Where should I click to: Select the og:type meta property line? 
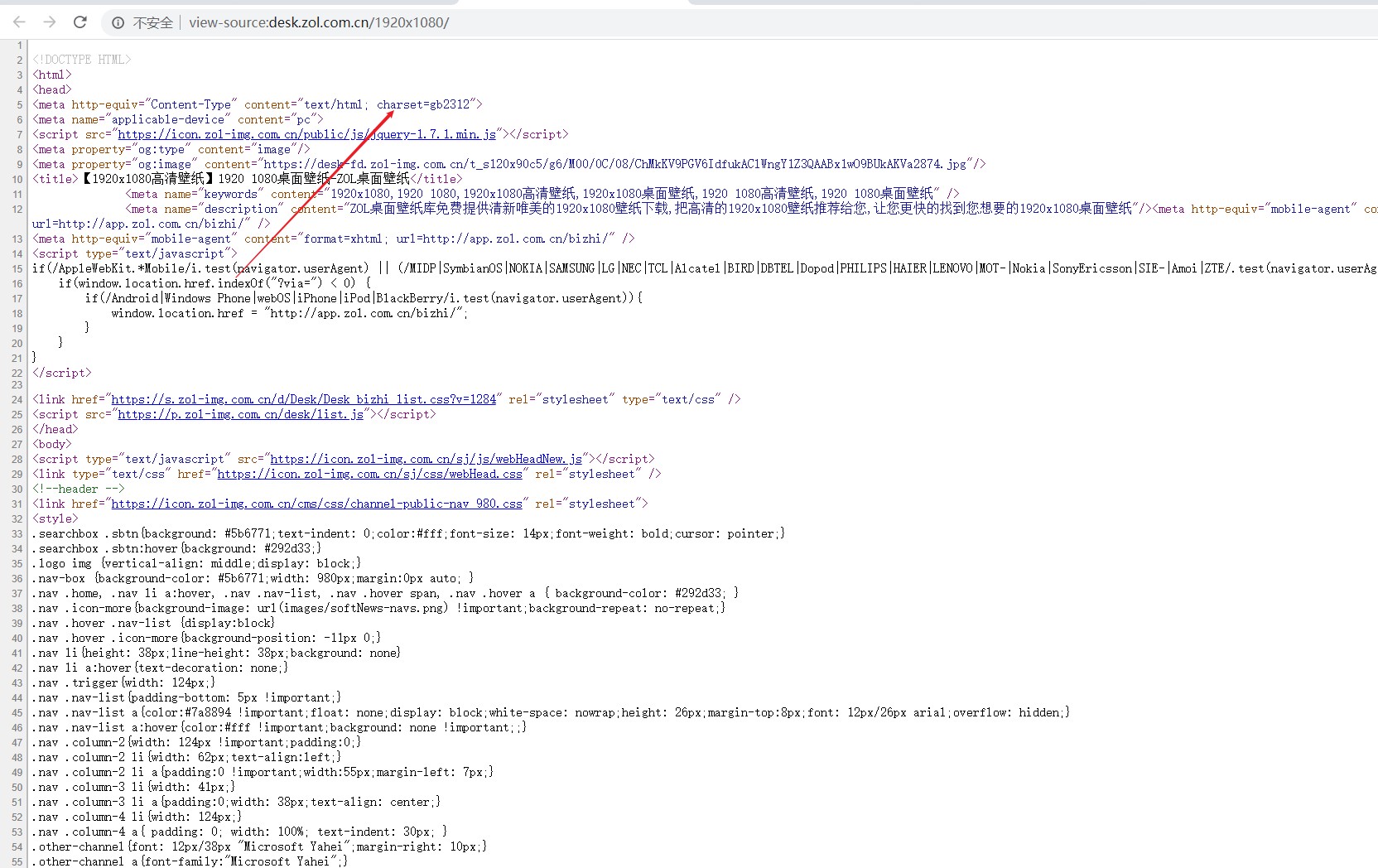(x=171, y=149)
